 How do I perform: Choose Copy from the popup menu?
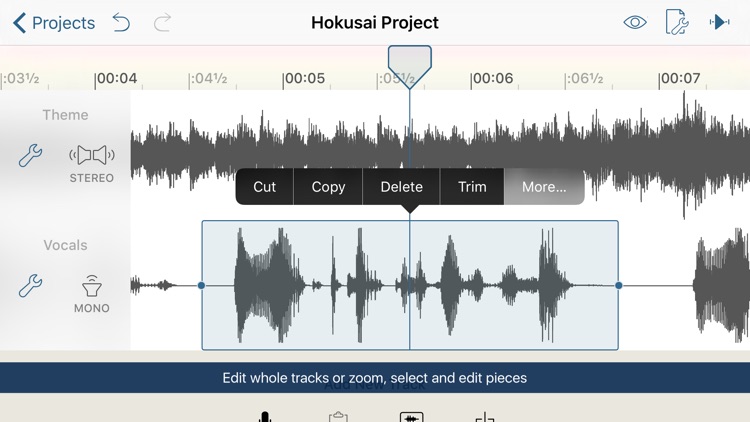coord(328,187)
